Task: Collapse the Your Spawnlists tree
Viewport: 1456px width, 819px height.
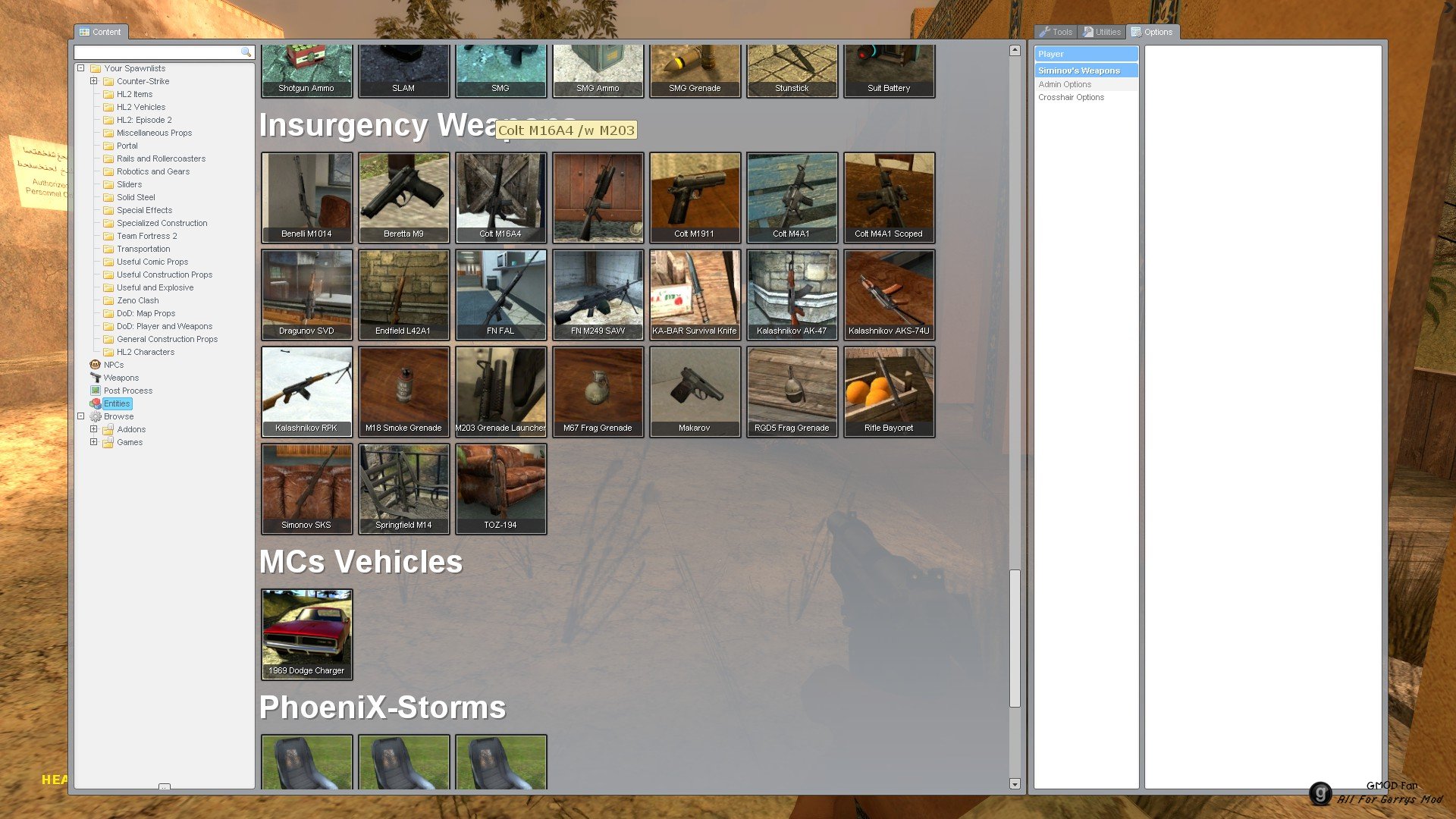Action: point(80,68)
